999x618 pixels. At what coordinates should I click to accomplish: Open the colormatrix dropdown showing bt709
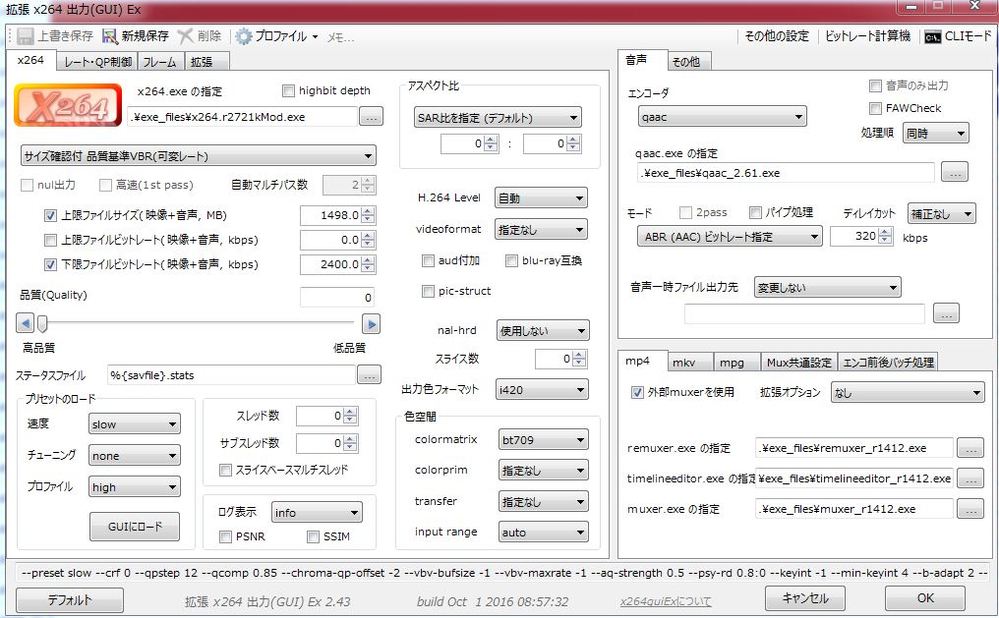tap(542, 439)
